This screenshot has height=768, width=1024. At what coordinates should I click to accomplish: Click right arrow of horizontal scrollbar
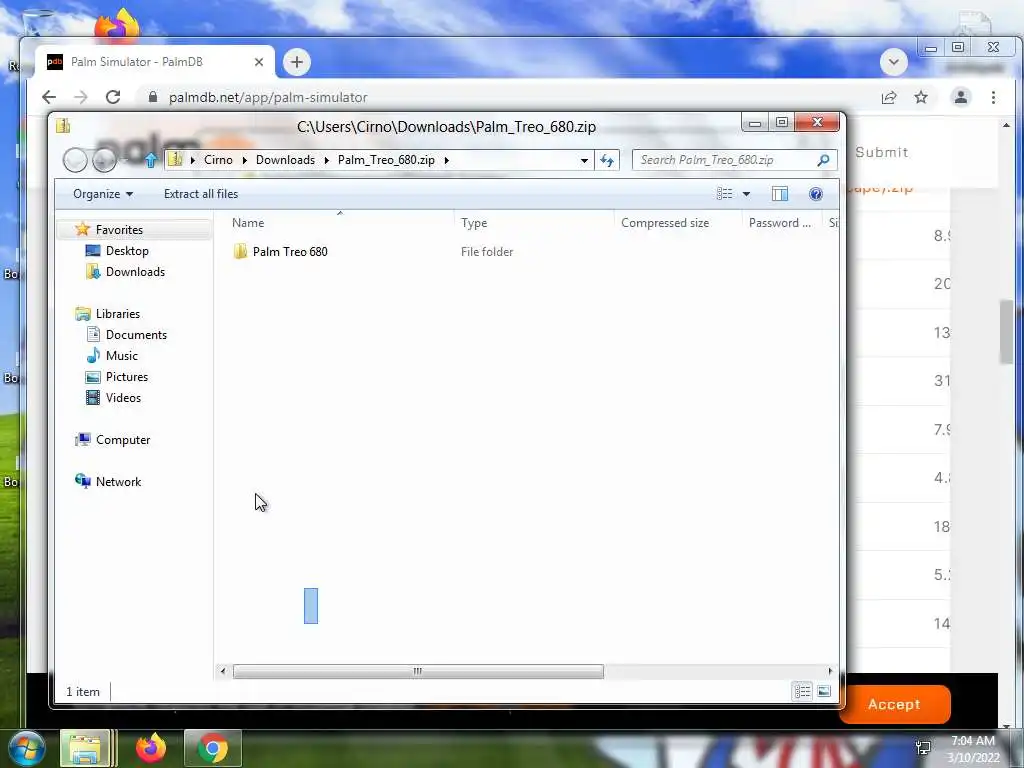pyautogui.click(x=830, y=671)
